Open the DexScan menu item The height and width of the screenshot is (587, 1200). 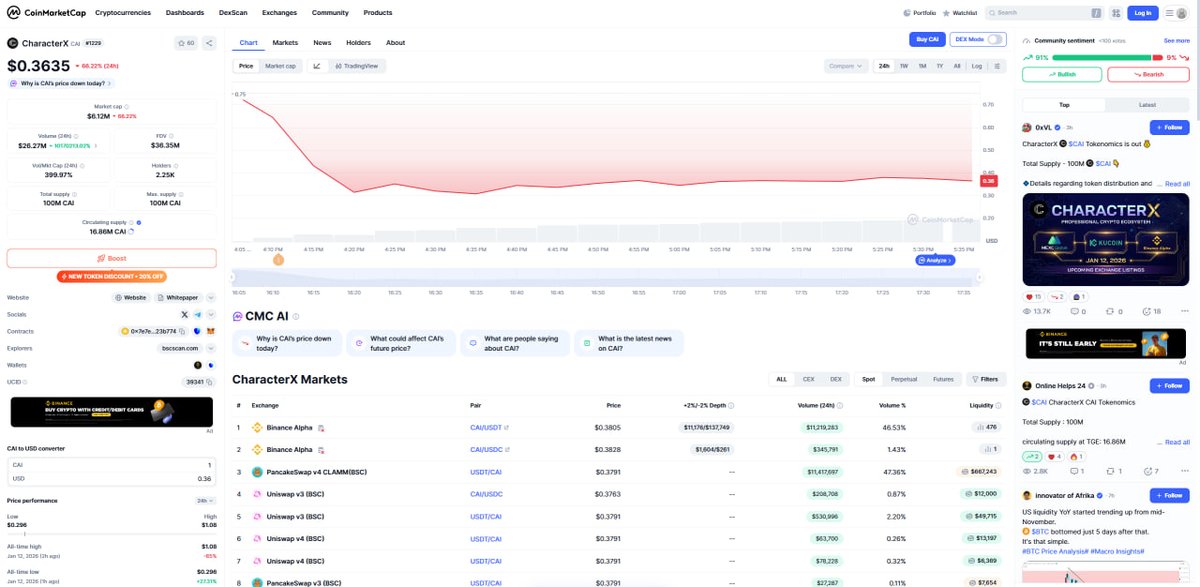point(233,13)
